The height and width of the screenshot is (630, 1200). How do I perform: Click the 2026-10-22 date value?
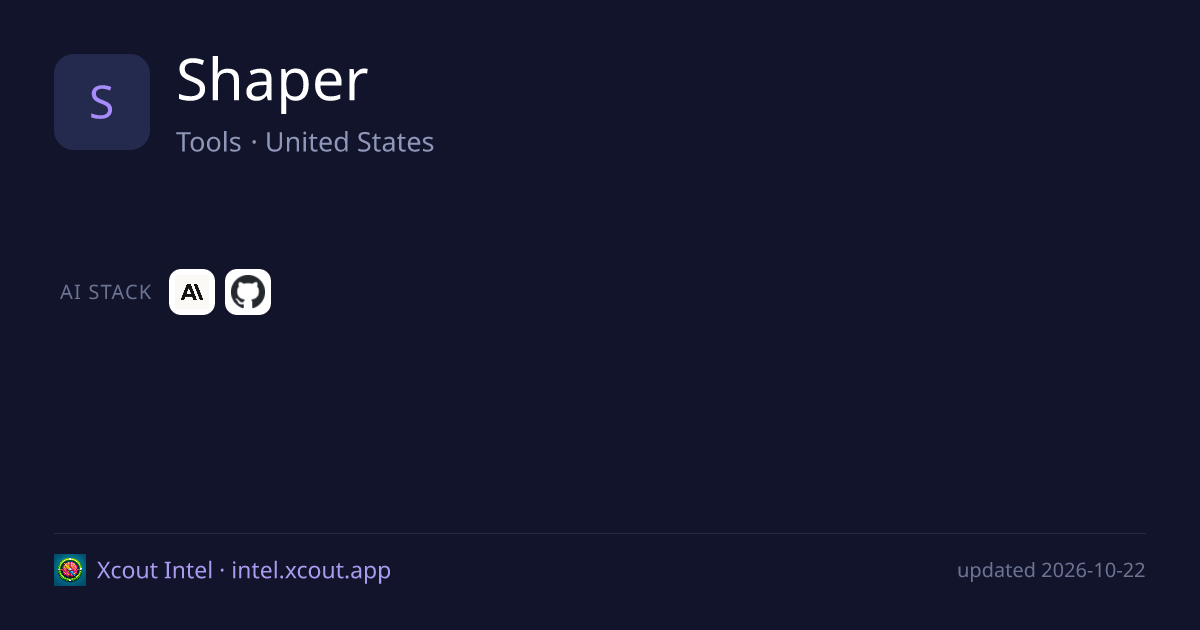(1093, 570)
